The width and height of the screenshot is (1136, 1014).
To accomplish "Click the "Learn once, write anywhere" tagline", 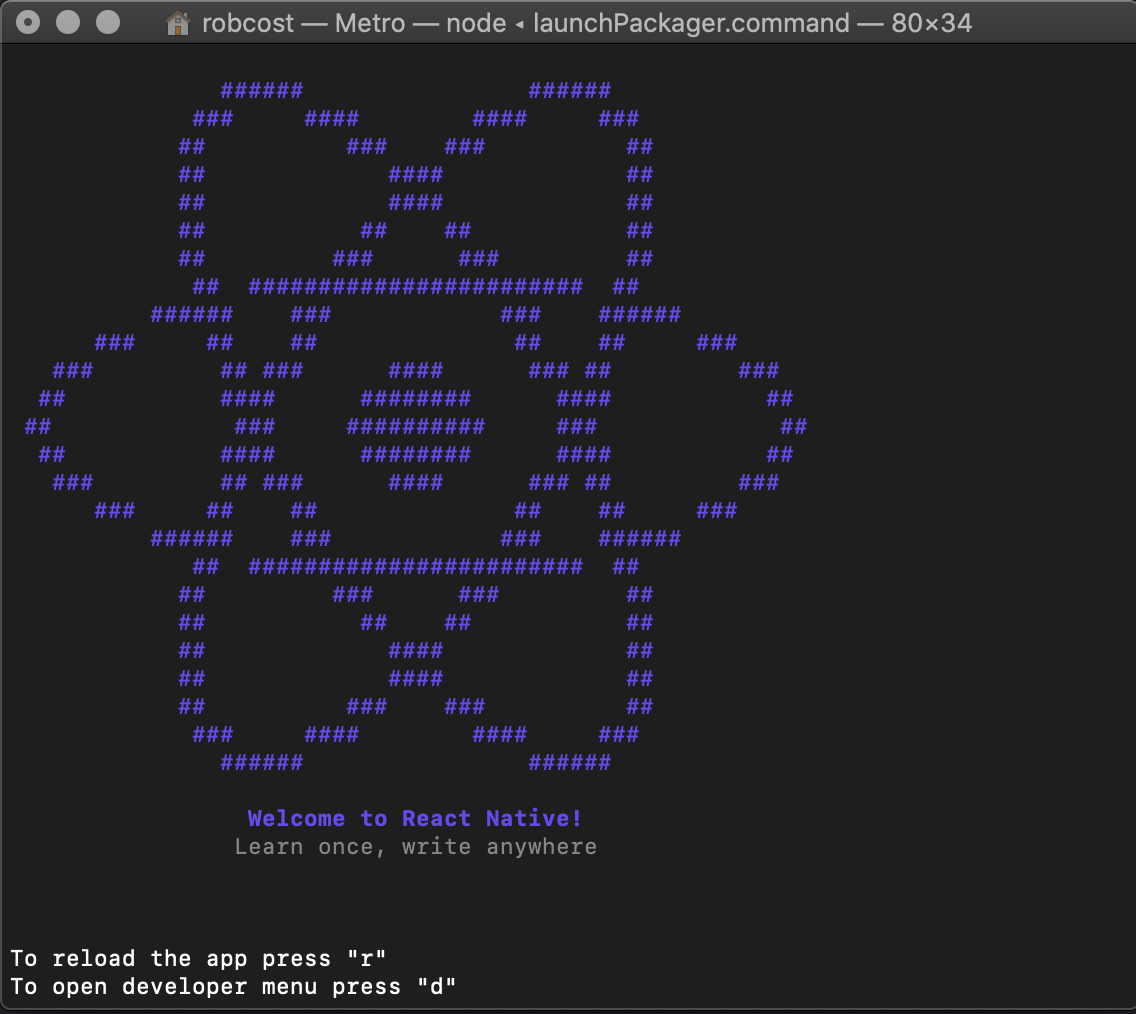I will pyautogui.click(x=415, y=846).
